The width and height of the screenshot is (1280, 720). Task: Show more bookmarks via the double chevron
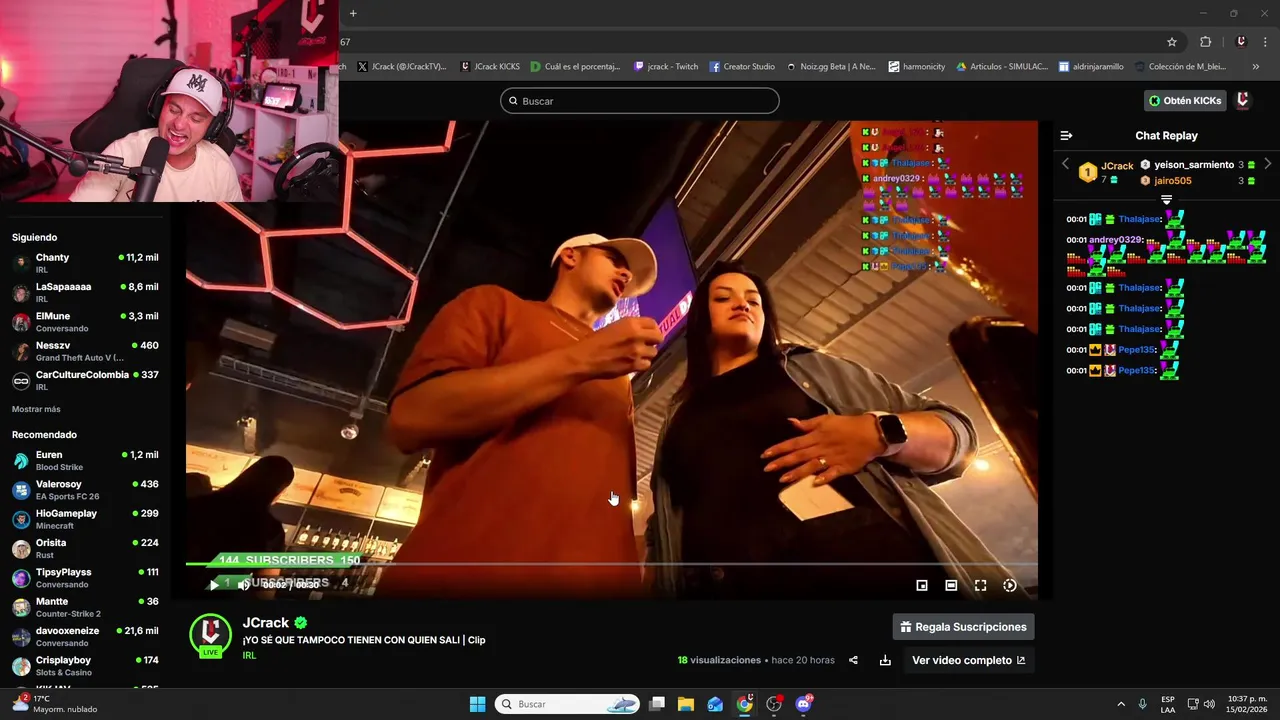coord(1256,67)
